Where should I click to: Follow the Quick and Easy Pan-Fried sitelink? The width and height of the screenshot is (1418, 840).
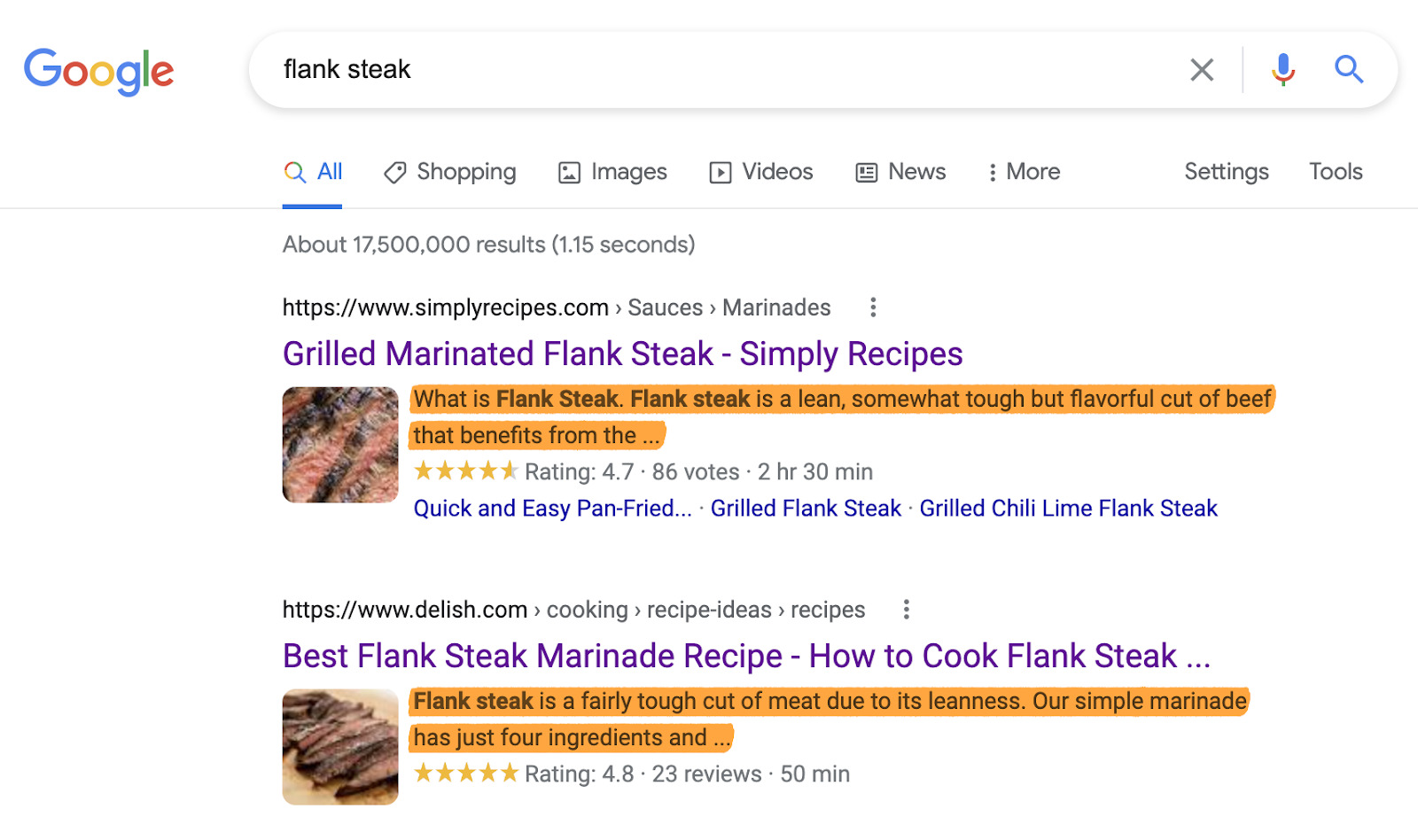552,509
